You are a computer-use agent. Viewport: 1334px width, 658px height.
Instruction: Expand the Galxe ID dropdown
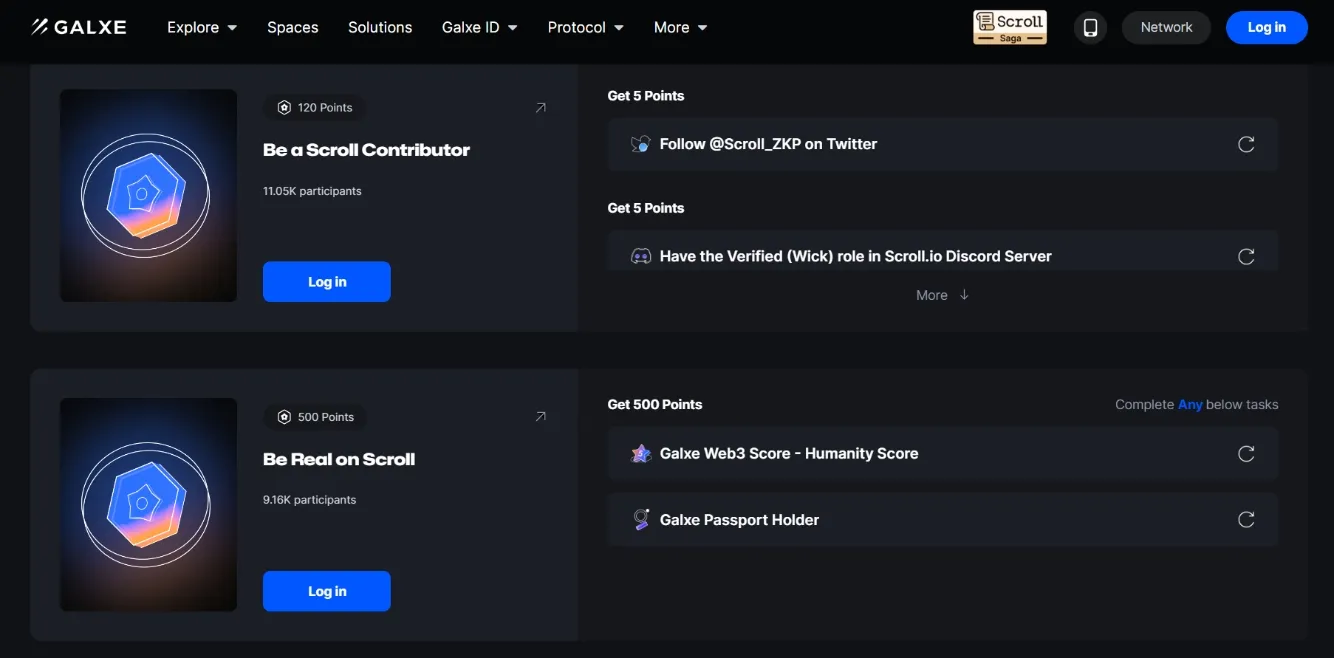[479, 28]
